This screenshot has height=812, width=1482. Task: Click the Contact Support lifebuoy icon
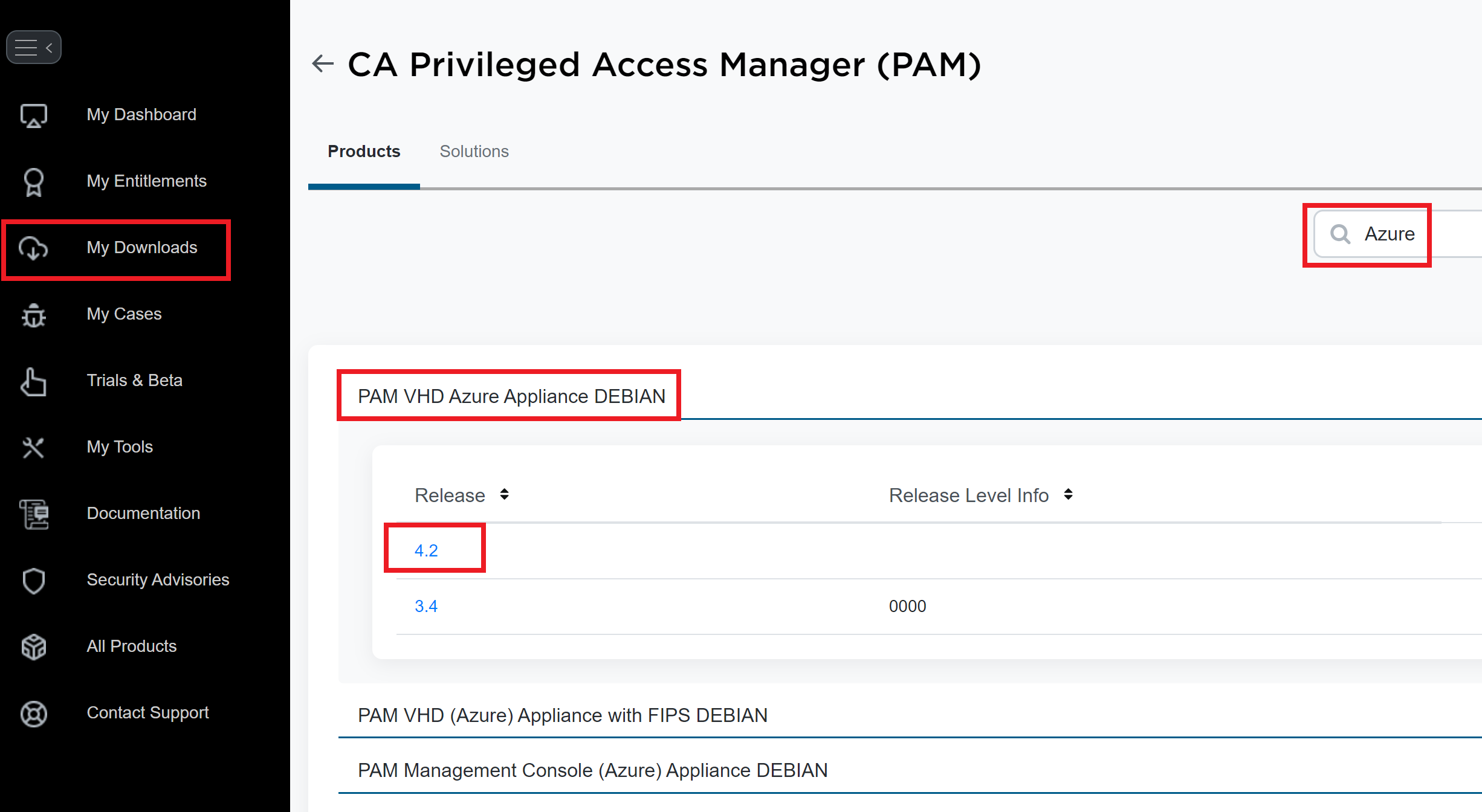[34, 714]
